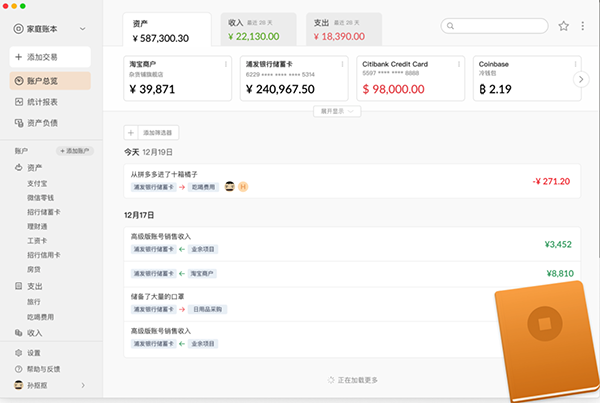Select the 房贷 account
The height and width of the screenshot is (403, 600).
point(34,269)
